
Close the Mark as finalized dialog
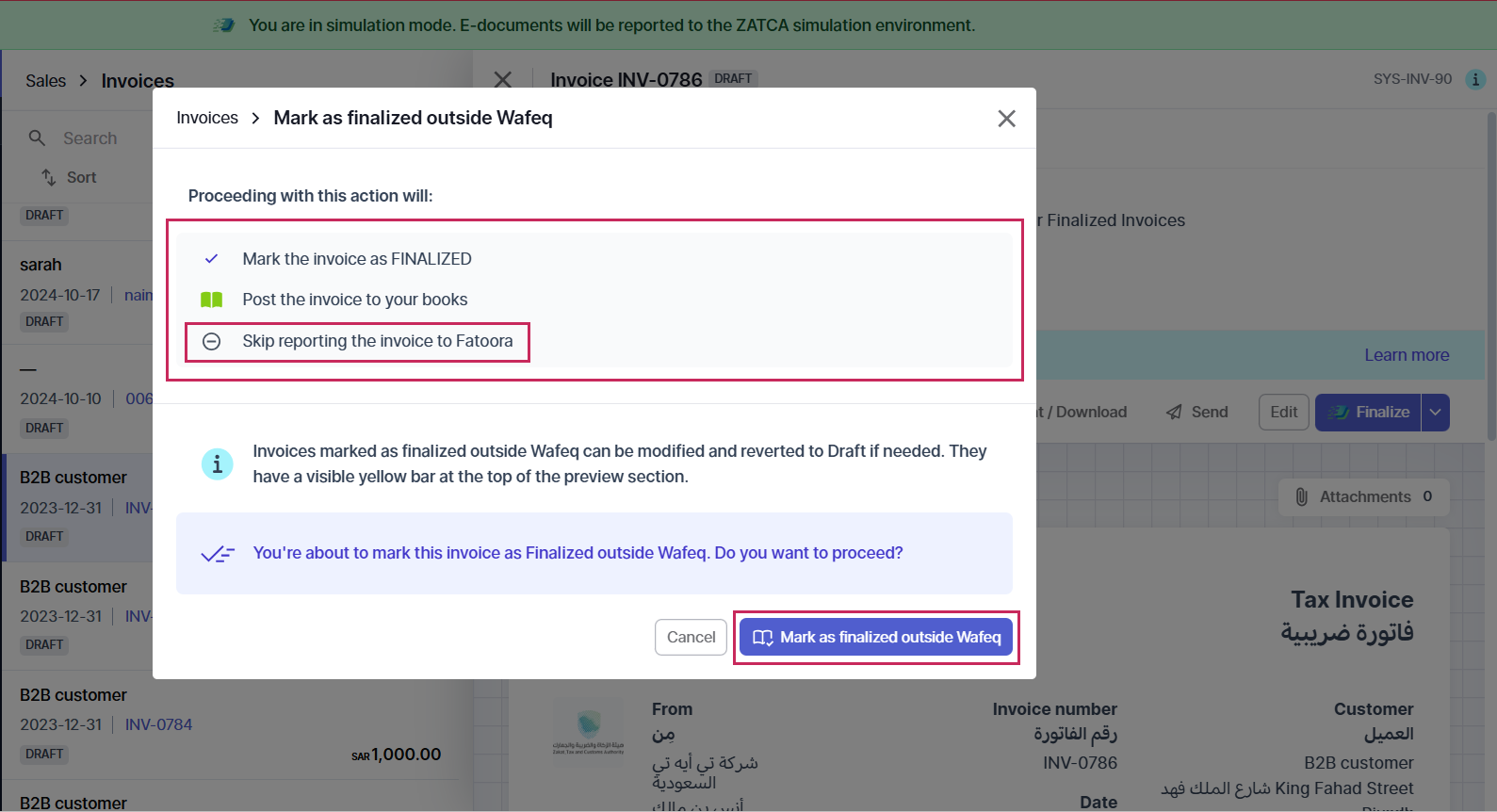tap(1006, 119)
